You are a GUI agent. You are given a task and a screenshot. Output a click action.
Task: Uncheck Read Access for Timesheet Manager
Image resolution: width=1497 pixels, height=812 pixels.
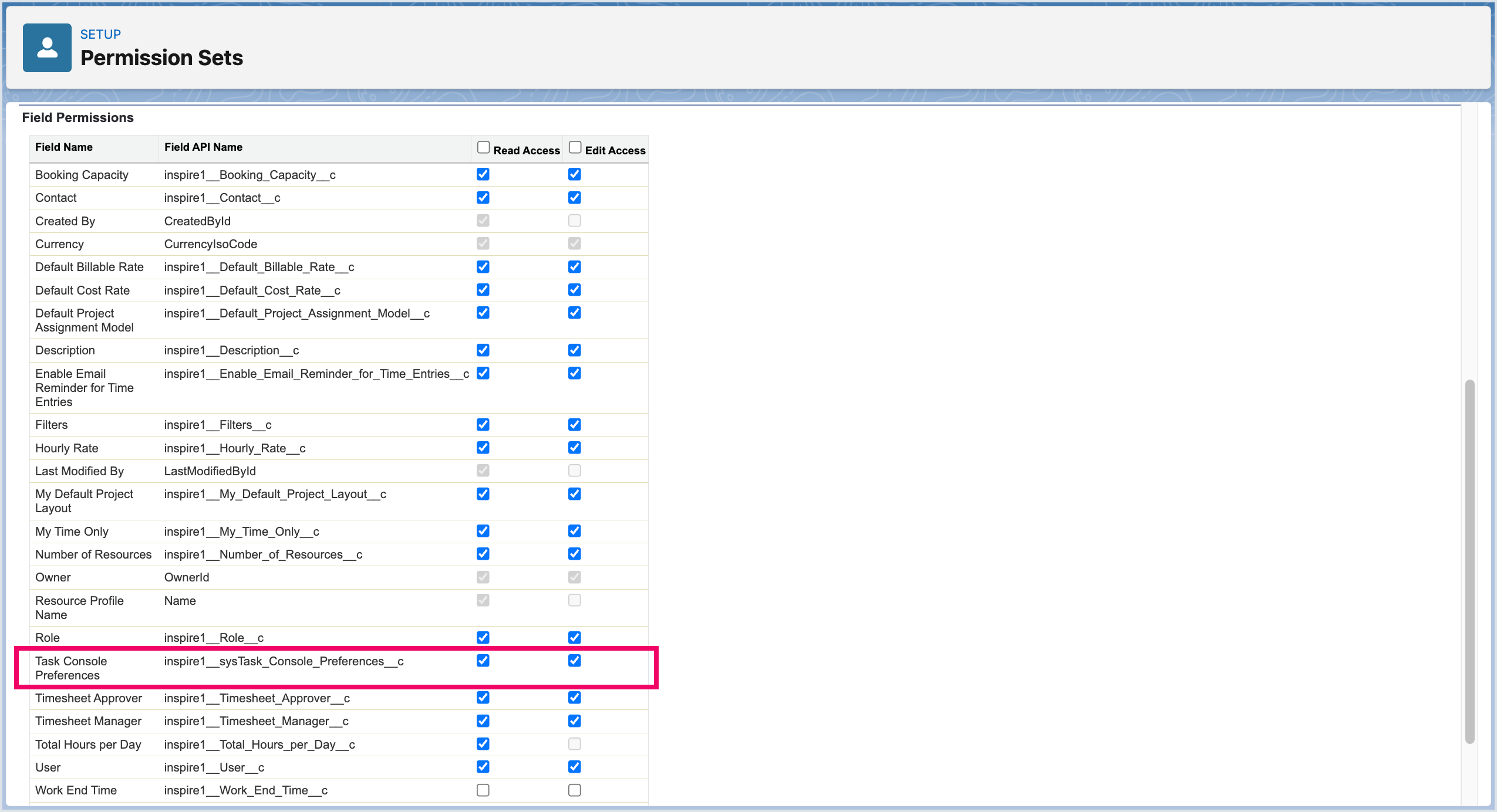click(483, 721)
